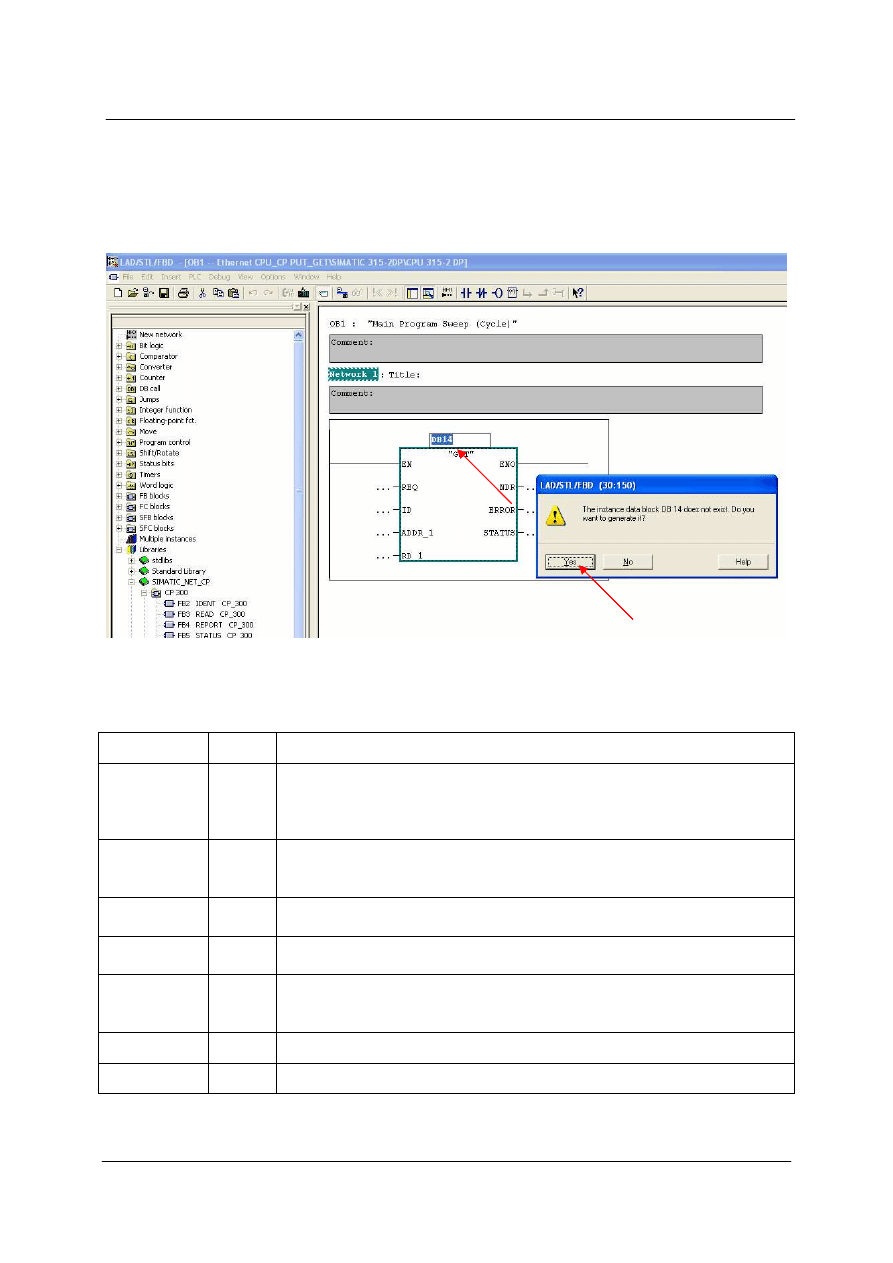Viewport: 893px width, 1263px height.
Task: Expand the Bit logic folder
Action: (x=119, y=345)
